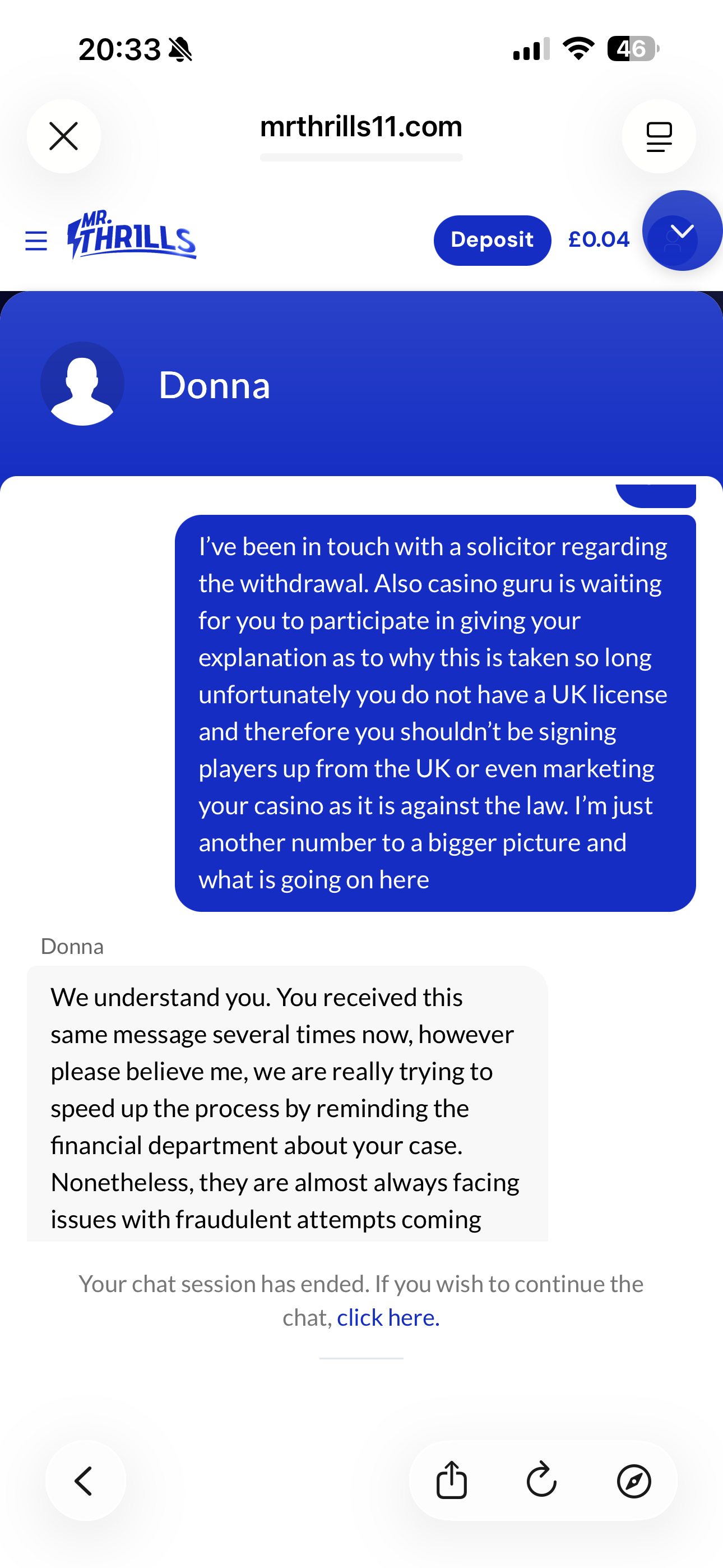Reload the page with refresh icon
723x1568 pixels.
541,1480
